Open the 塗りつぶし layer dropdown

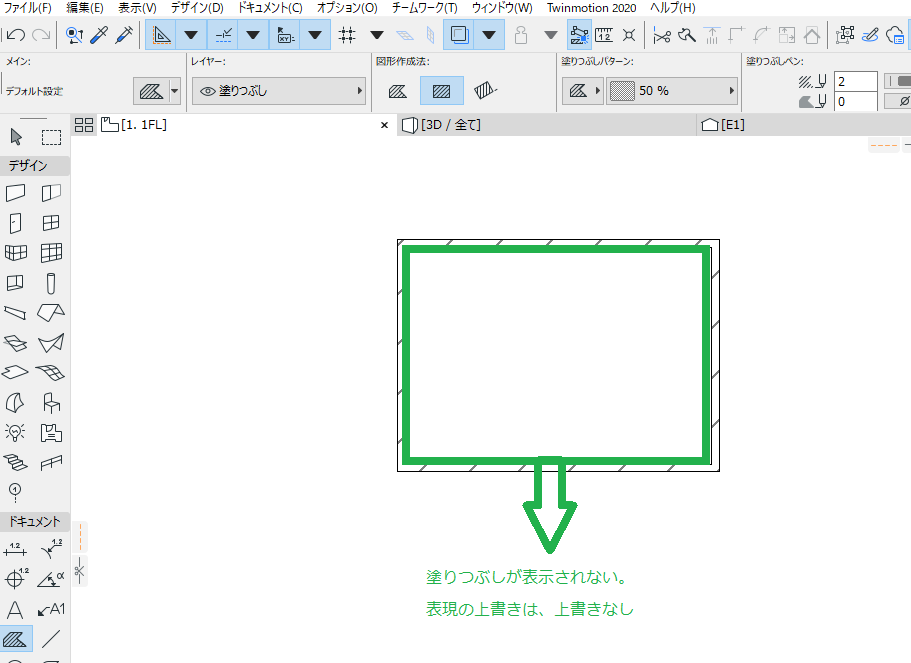point(279,91)
